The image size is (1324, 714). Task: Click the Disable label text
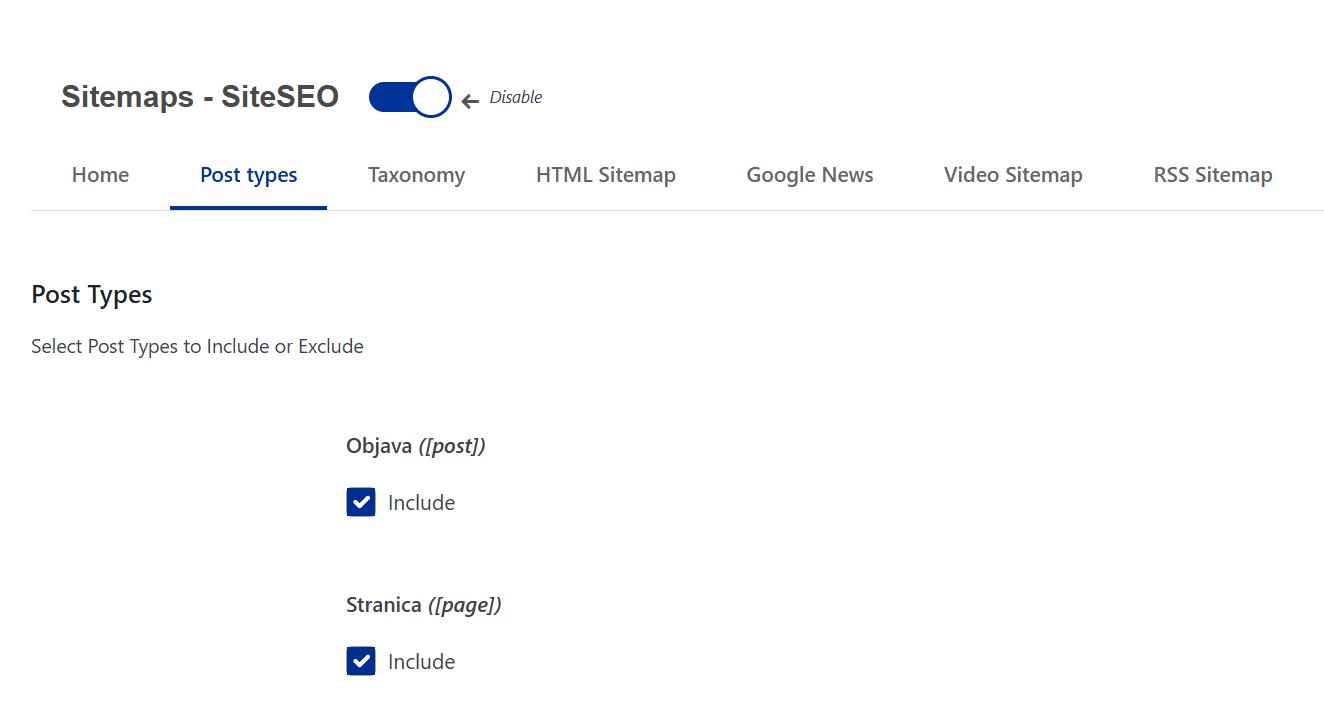tap(515, 97)
